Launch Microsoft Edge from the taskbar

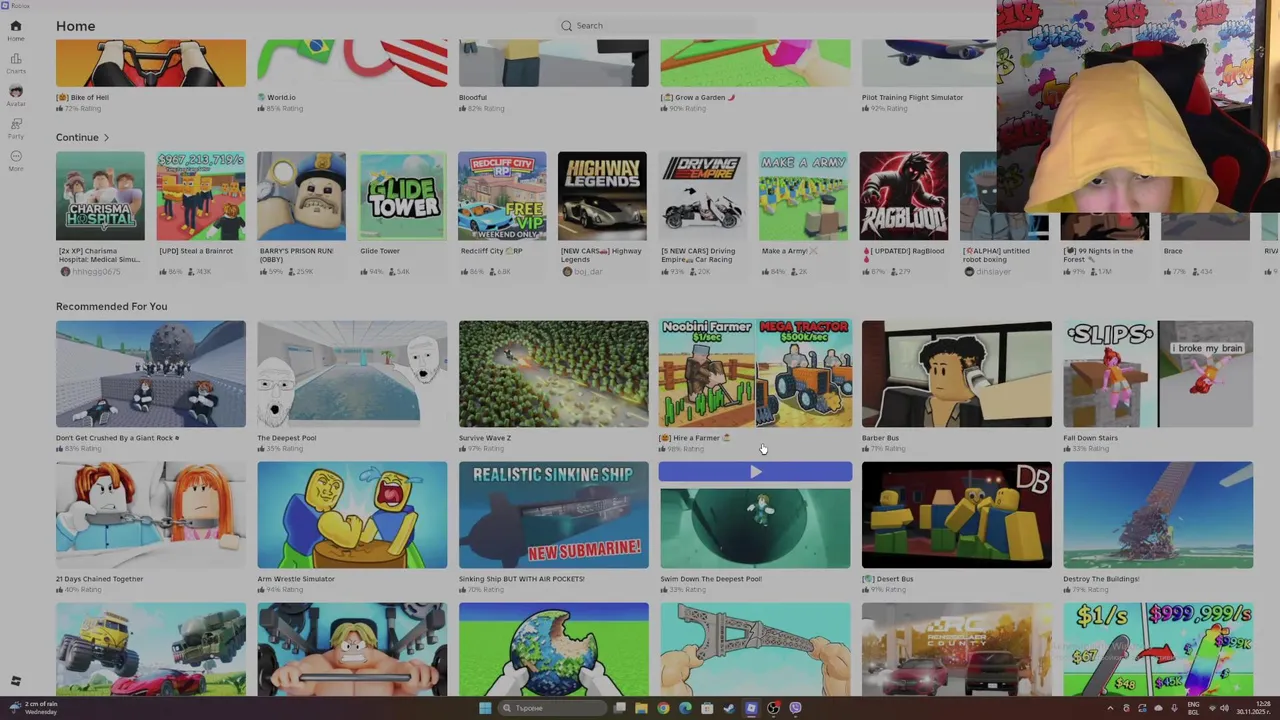pos(685,708)
